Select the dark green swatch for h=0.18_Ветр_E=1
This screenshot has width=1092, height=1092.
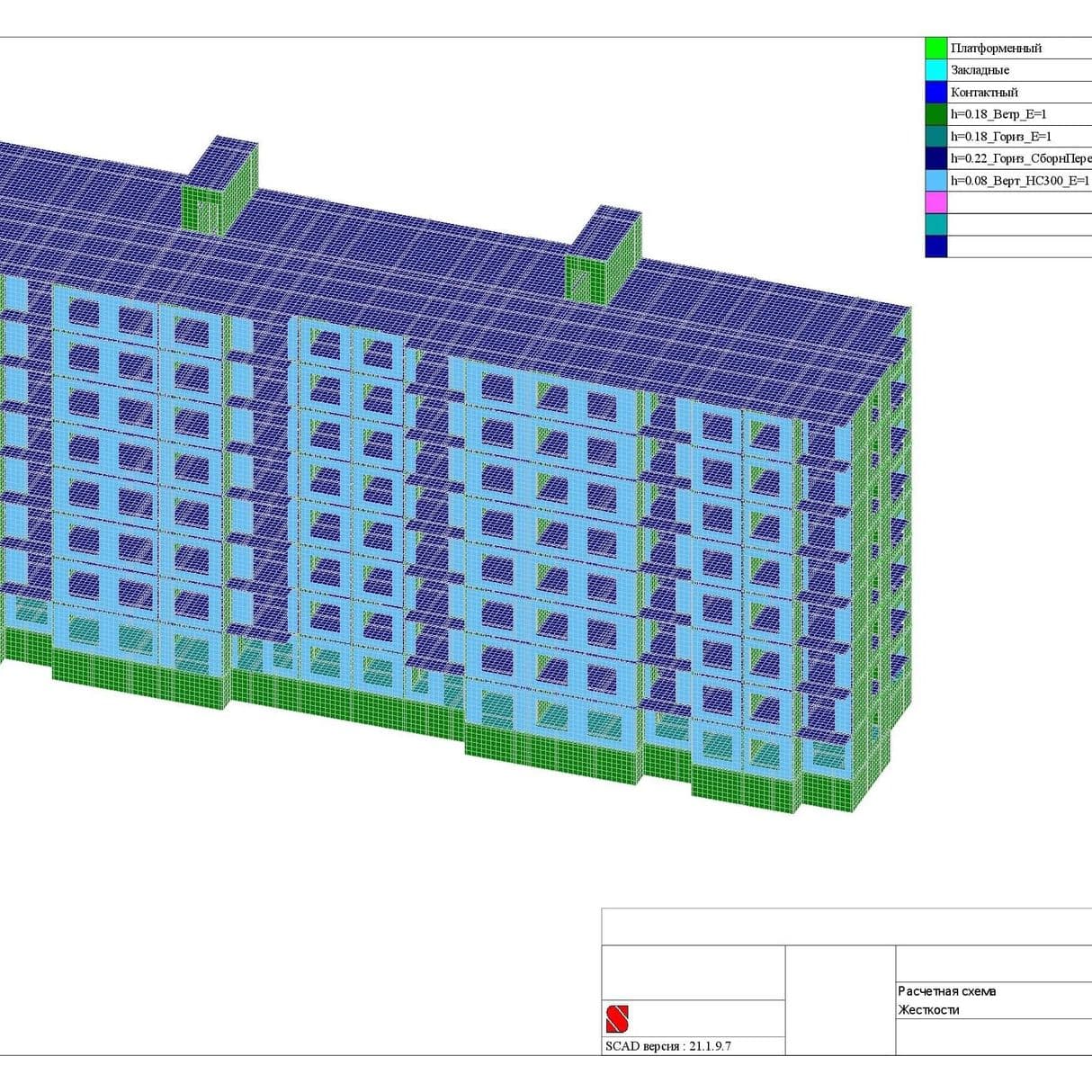(936, 114)
